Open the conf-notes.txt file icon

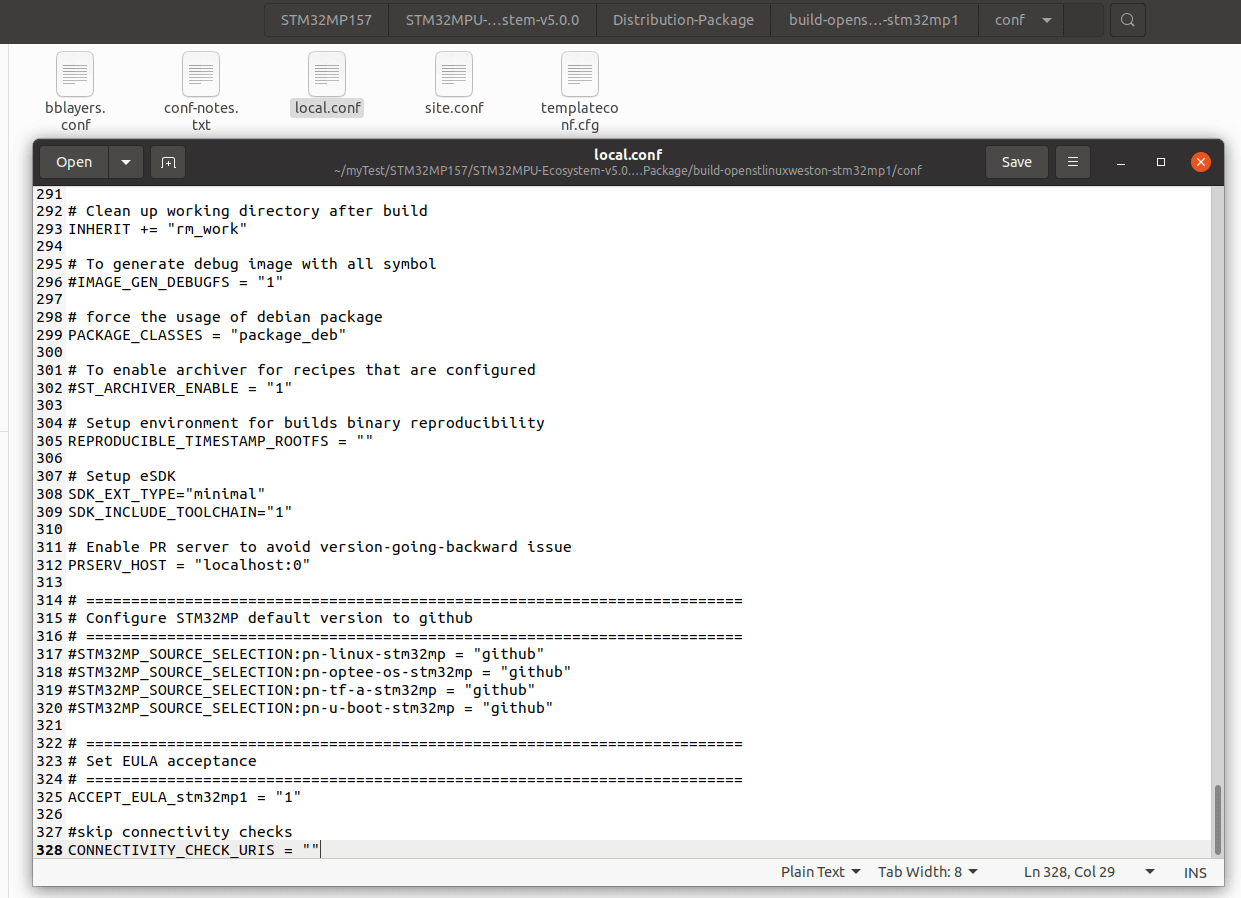pyautogui.click(x=200, y=75)
